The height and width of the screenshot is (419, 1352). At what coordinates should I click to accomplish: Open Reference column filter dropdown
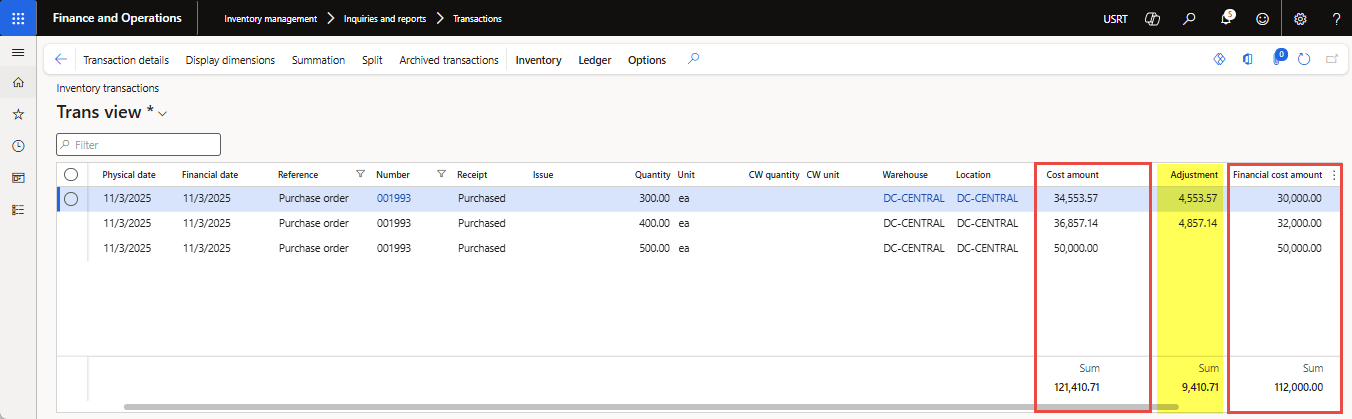point(360,174)
